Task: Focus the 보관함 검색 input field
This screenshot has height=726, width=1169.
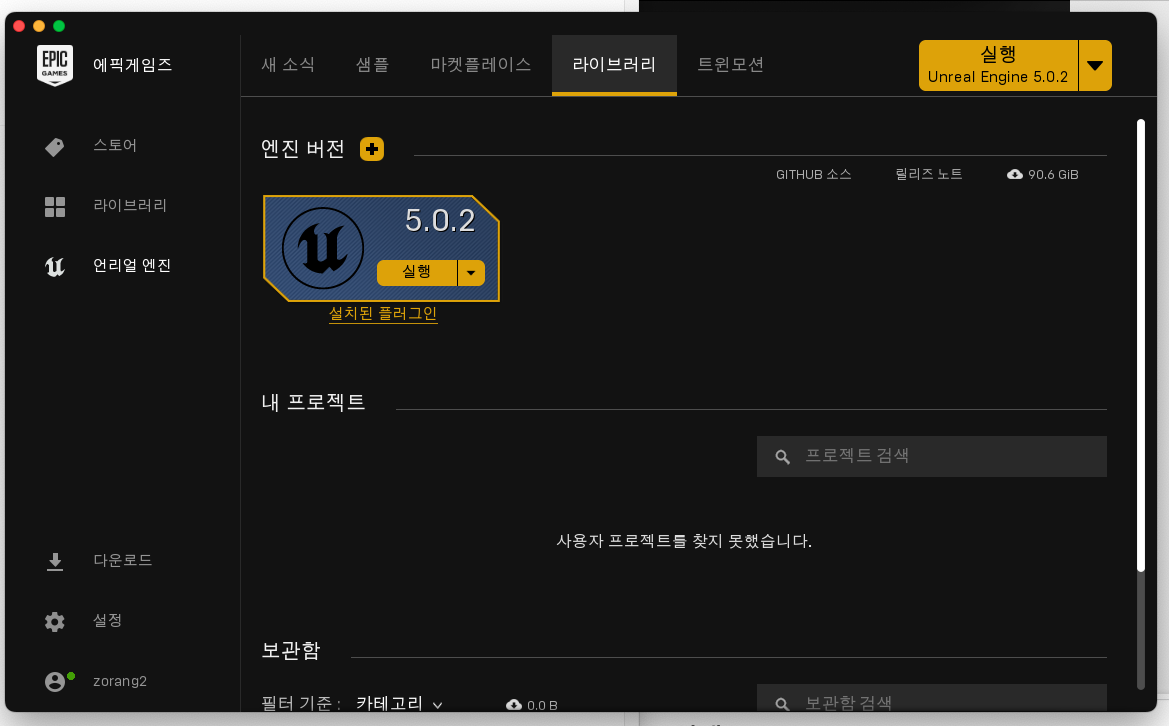Action: point(932,699)
